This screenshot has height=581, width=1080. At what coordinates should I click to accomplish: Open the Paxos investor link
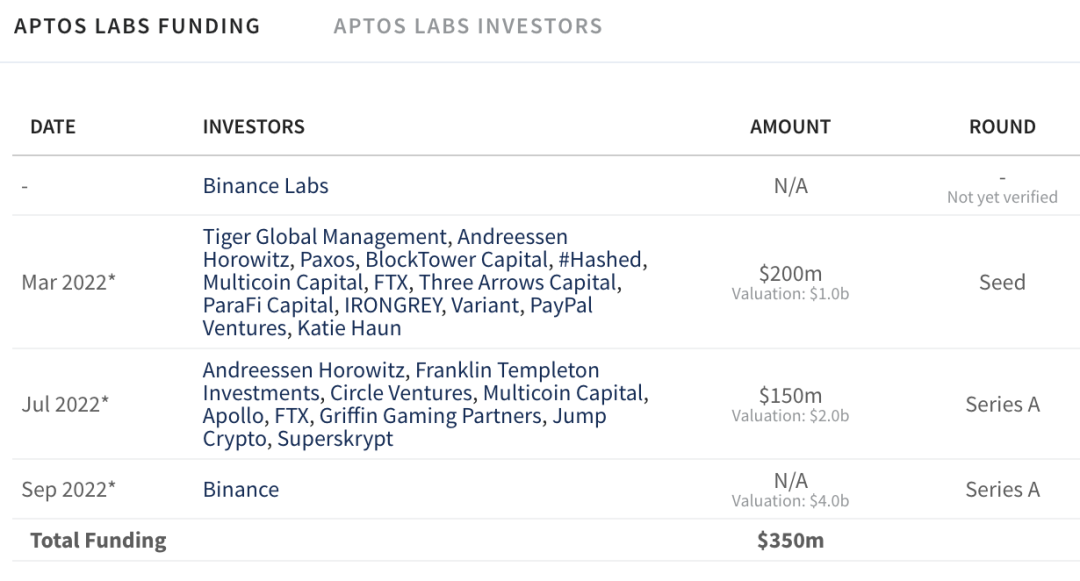pos(321,260)
